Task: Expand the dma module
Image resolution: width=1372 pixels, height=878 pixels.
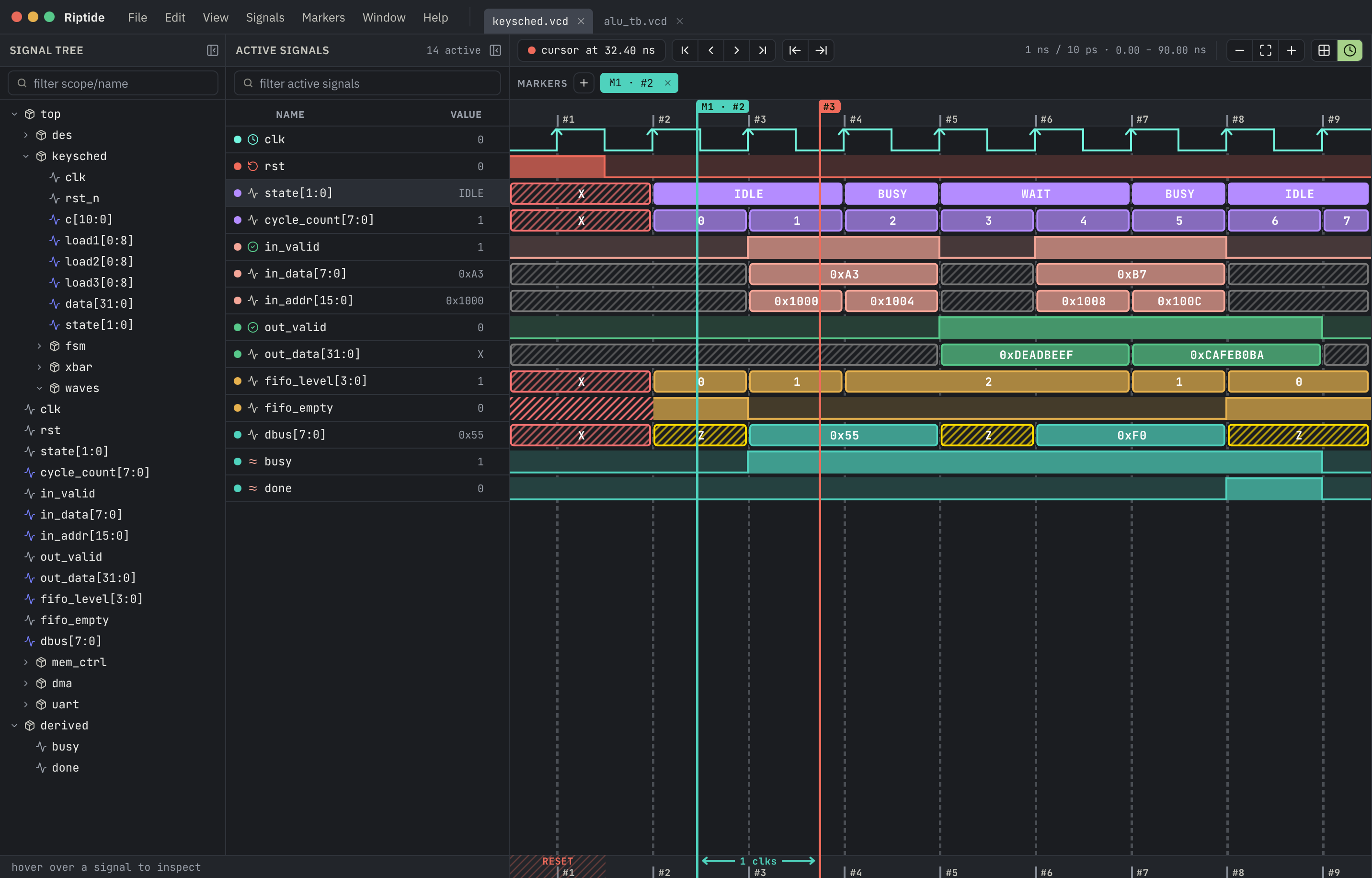Action: pos(26,683)
